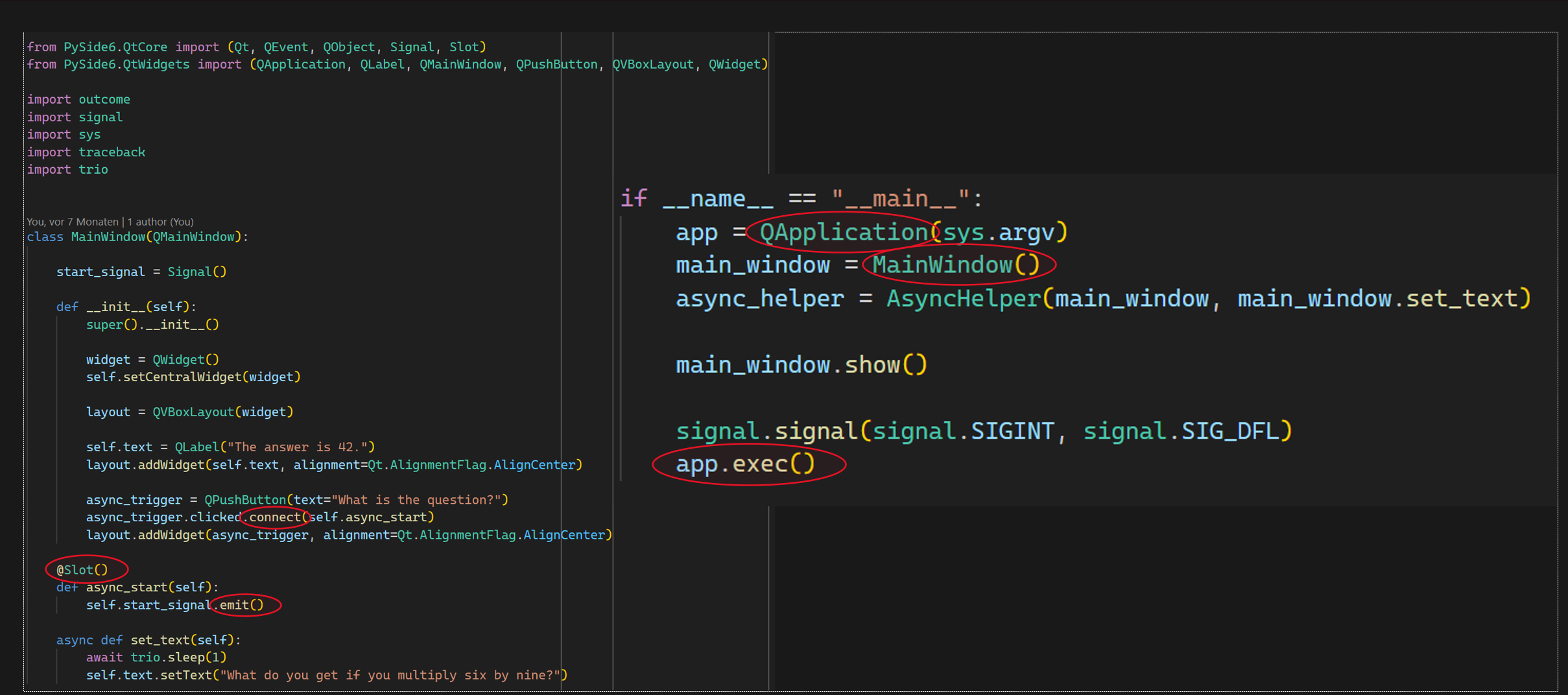Click the "@Slot()" decorator
This screenshot has width=1568, height=695.
point(82,570)
